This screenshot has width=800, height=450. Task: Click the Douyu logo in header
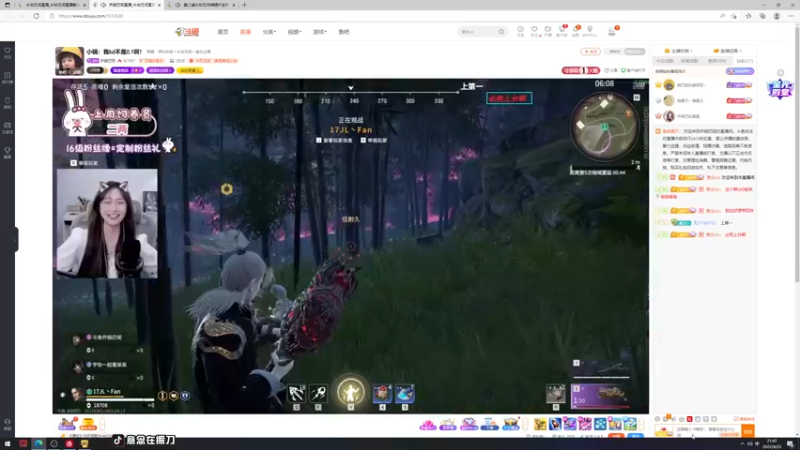187,32
